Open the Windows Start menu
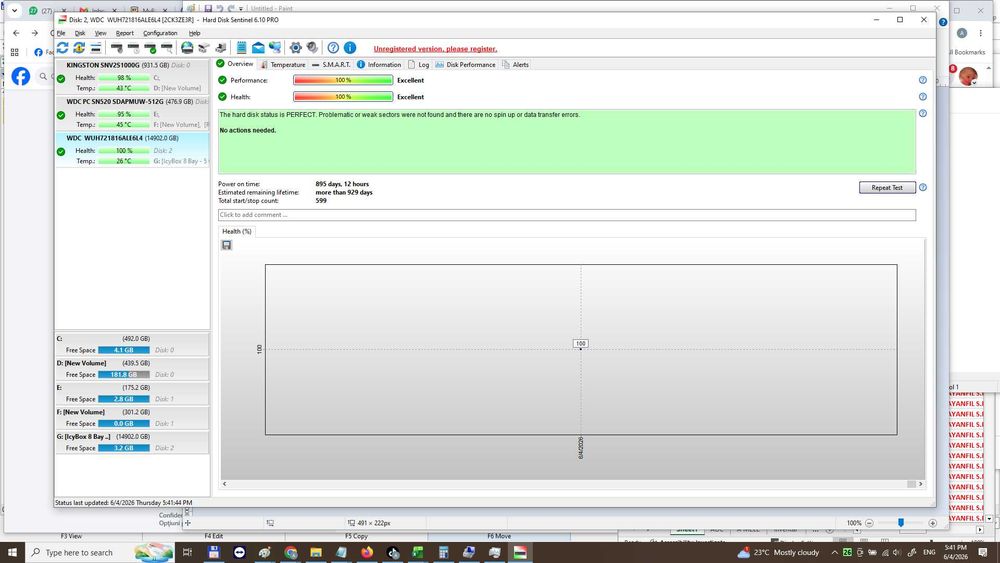This screenshot has width=1000, height=563. (12, 552)
